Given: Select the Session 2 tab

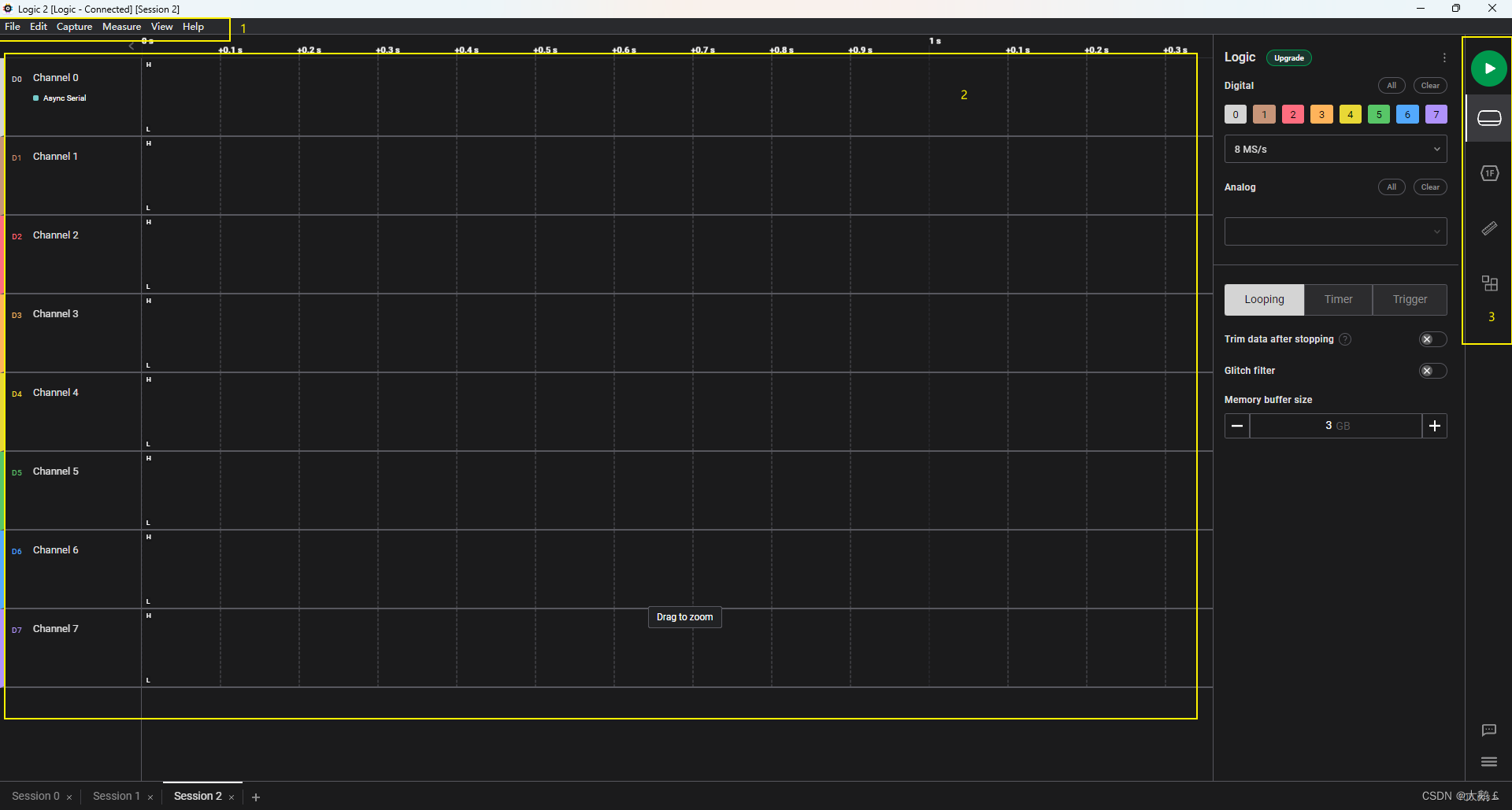Looking at the screenshot, I should tap(198, 796).
